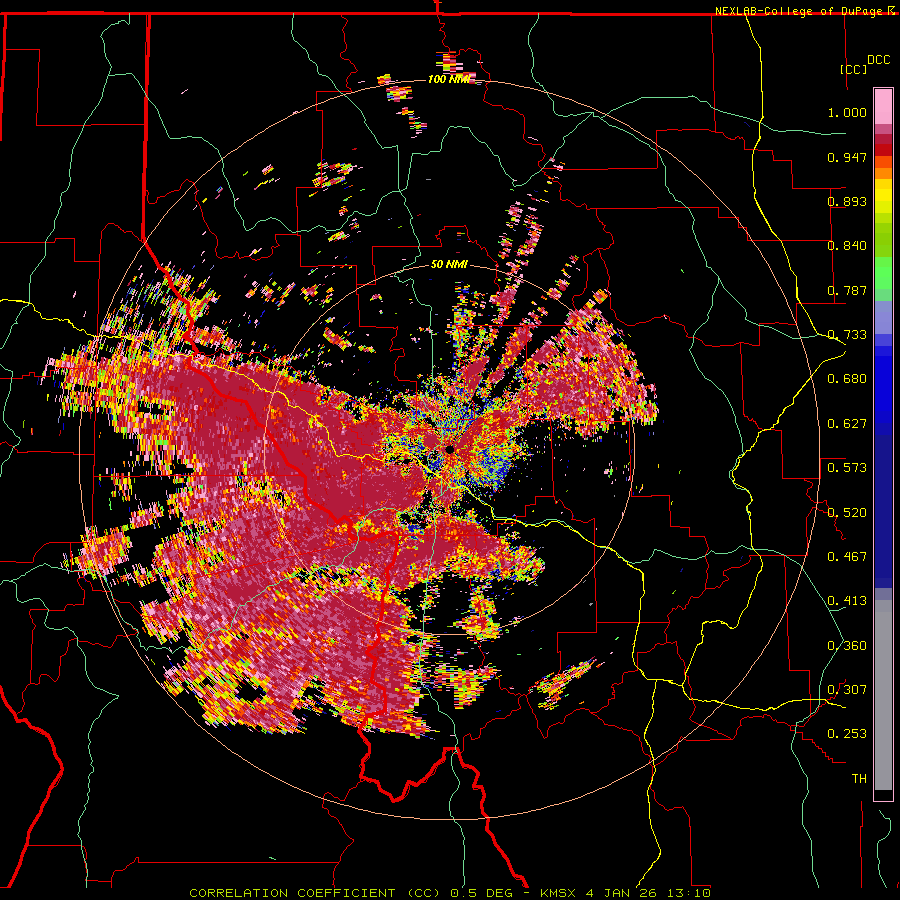This screenshot has height=900, width=900.
Task: Click the 50 NMI range ring label
Action: click(449, 264)
